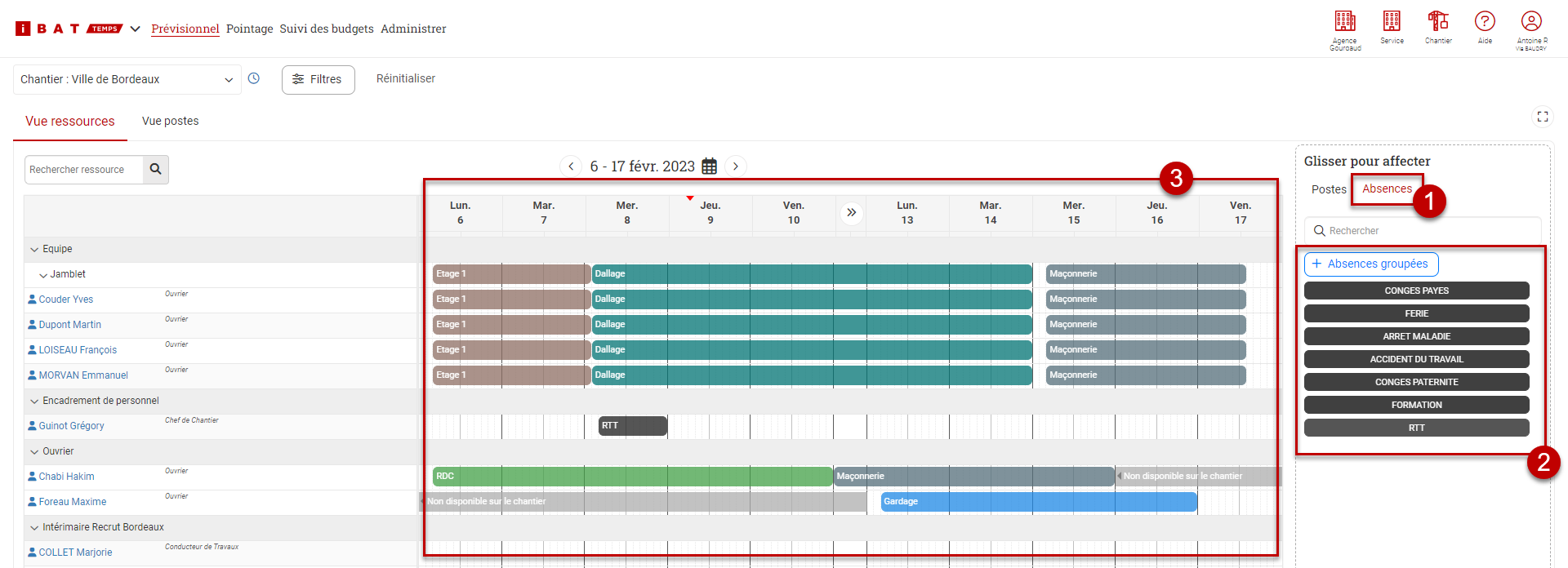Viewport: 1568px width, 568px height.
Task: Collapse the Equipe group
Action: [x=34, y=250]
